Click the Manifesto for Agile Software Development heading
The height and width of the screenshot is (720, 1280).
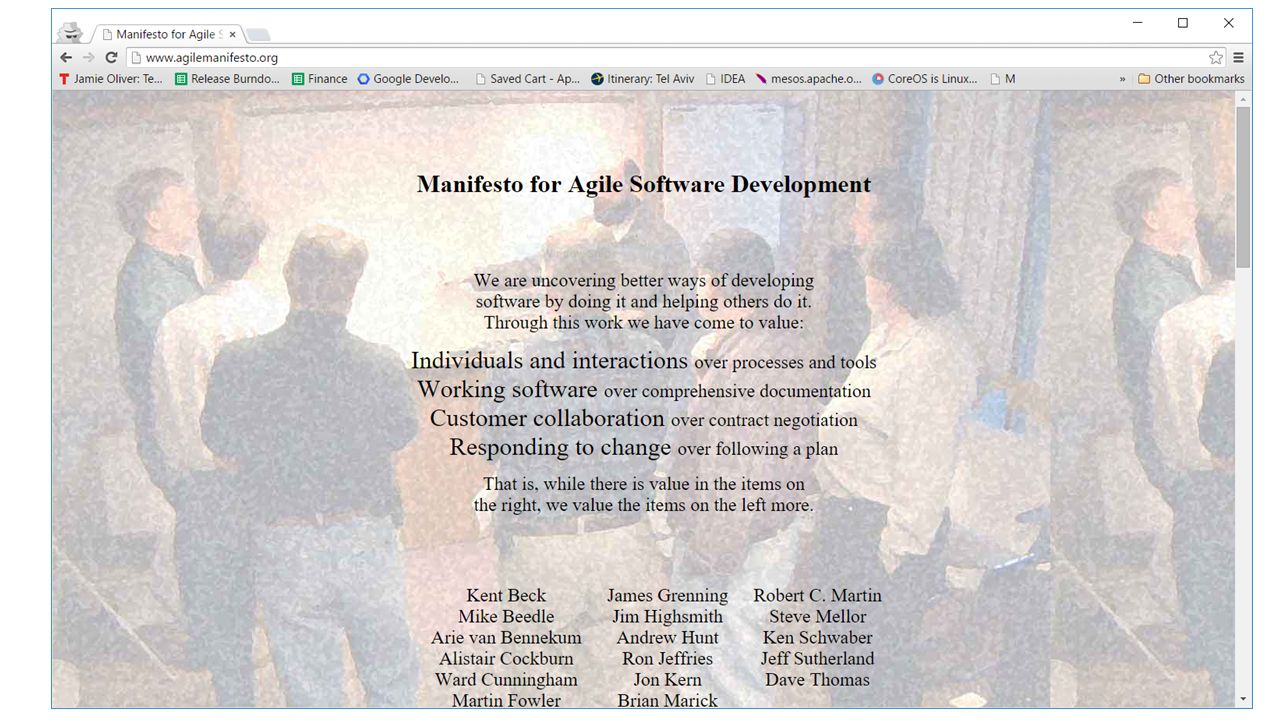click(x=644, y=184)
